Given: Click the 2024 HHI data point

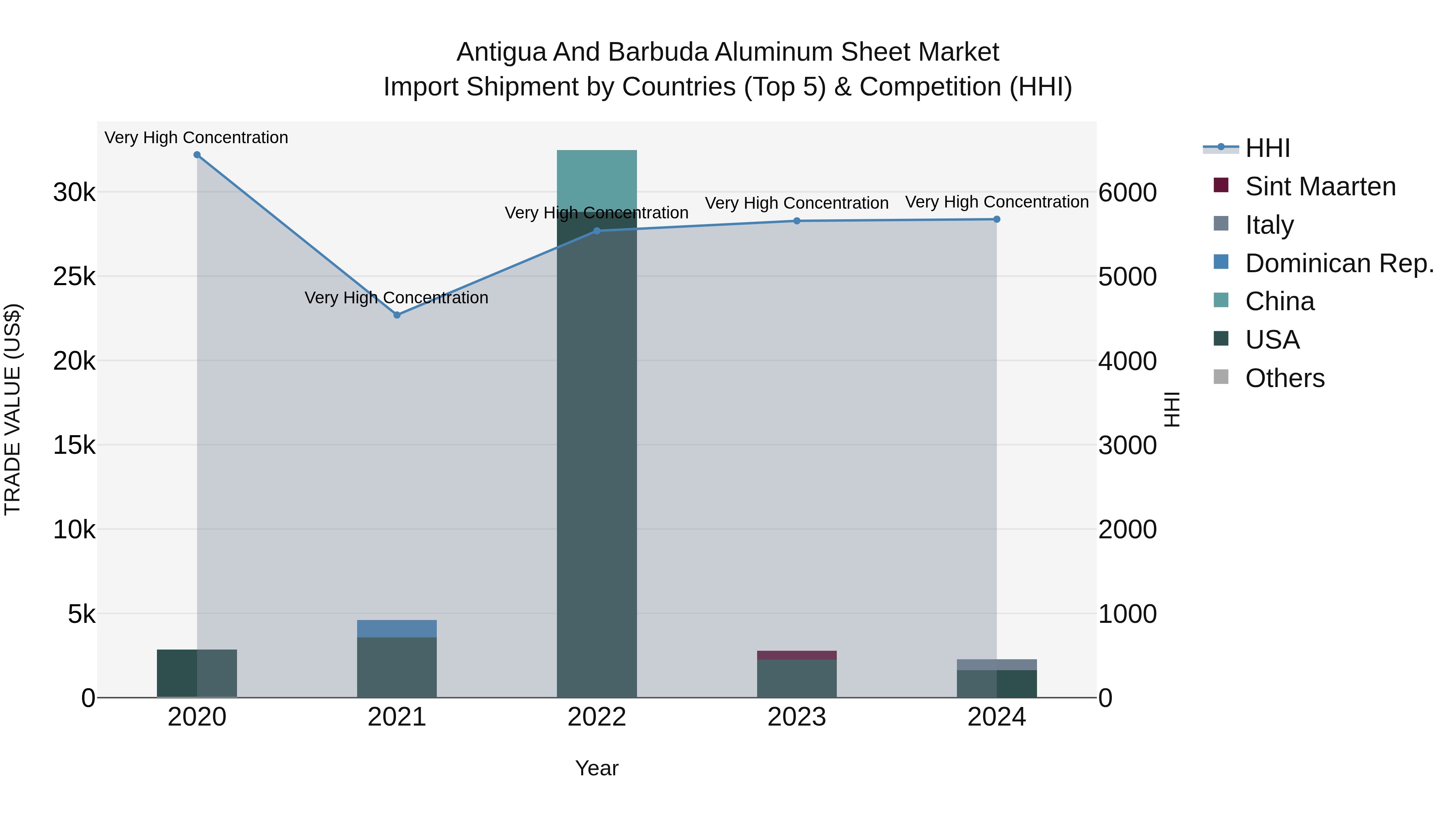Looking at the screenshot, I should 997,219.
